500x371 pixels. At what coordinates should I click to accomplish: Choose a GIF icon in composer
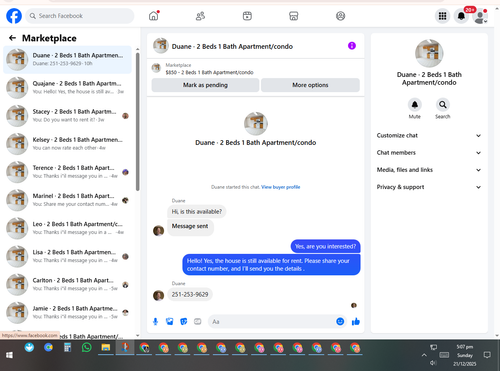198,321
